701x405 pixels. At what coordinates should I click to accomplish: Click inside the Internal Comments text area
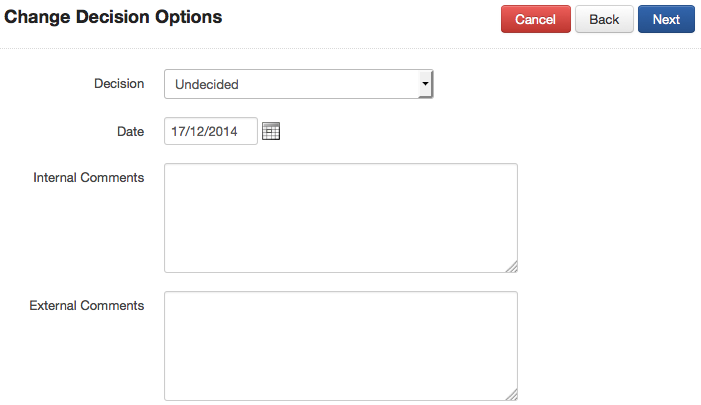[340, 218]
